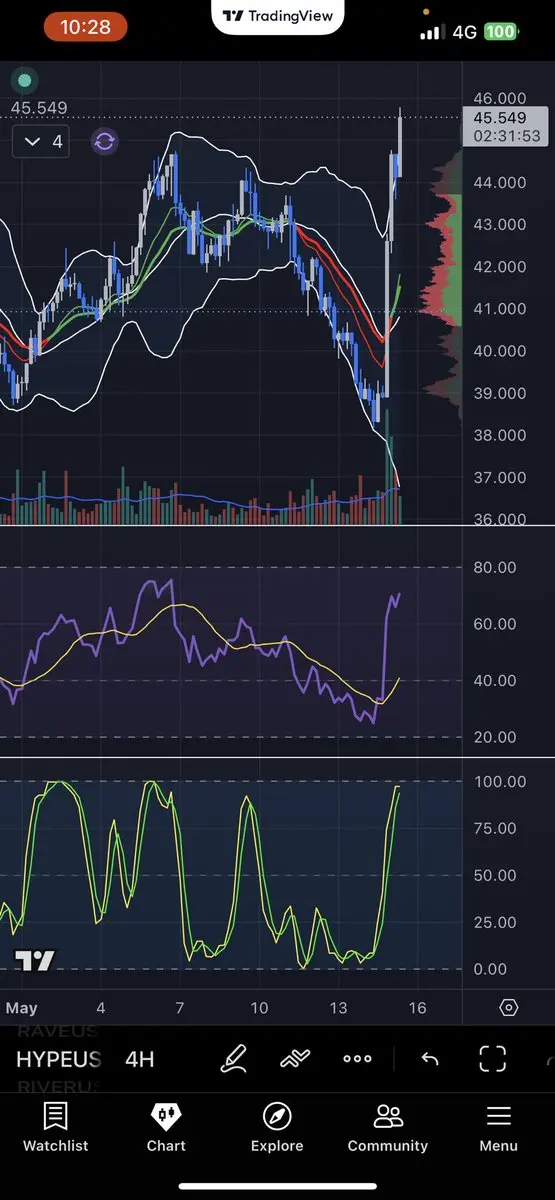The image size is (555, 1200).
Task: Tap the battery 100 indicator
Action: (500, 31)
